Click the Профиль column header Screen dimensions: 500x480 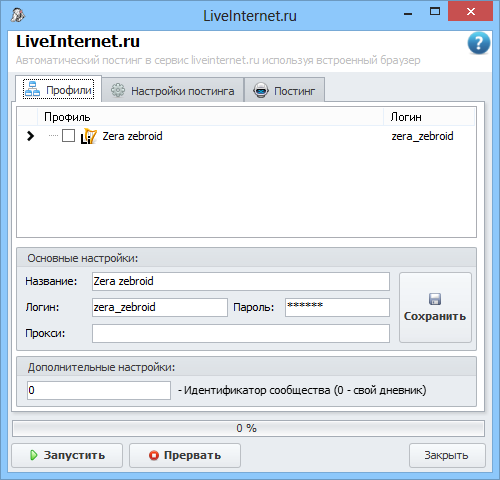[x=210, y=117]
